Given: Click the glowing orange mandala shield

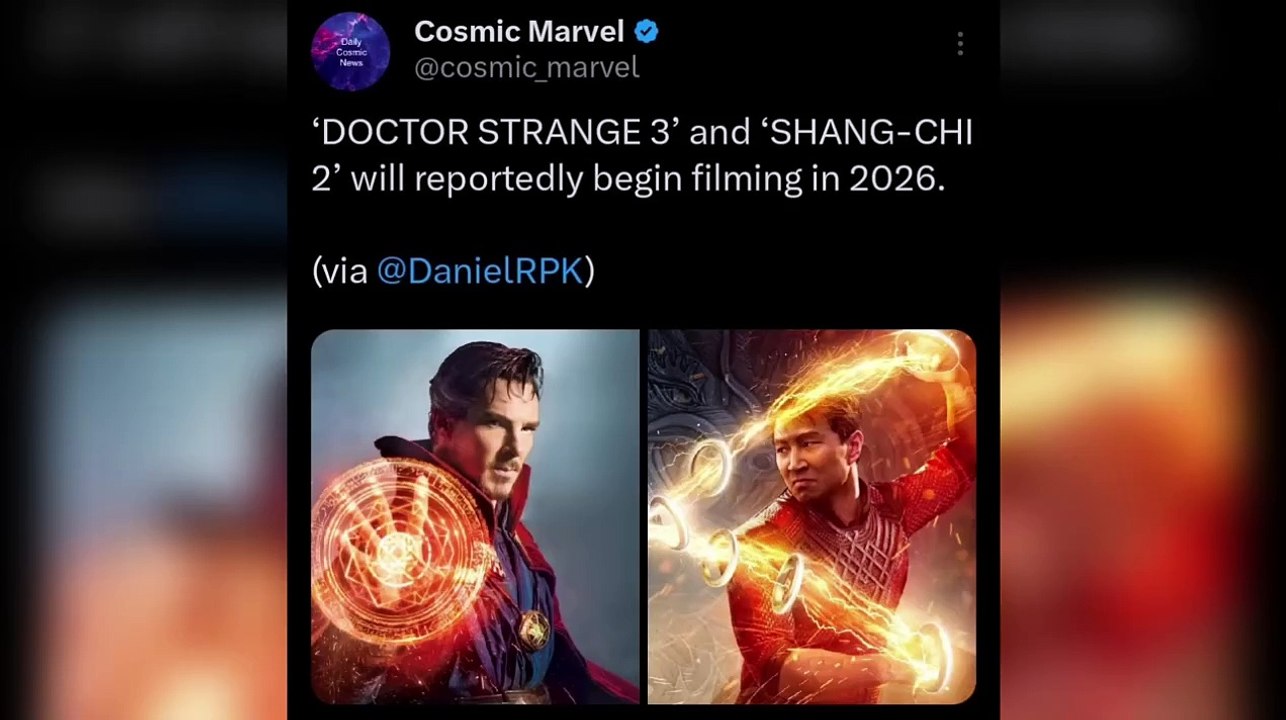Looking at the screenshot, I should click(x=400, y=550).
